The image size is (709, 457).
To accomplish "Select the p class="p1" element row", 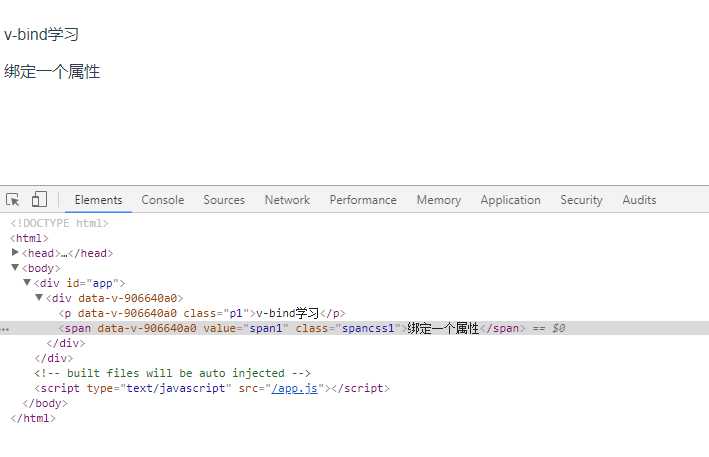I will (202, 313).
